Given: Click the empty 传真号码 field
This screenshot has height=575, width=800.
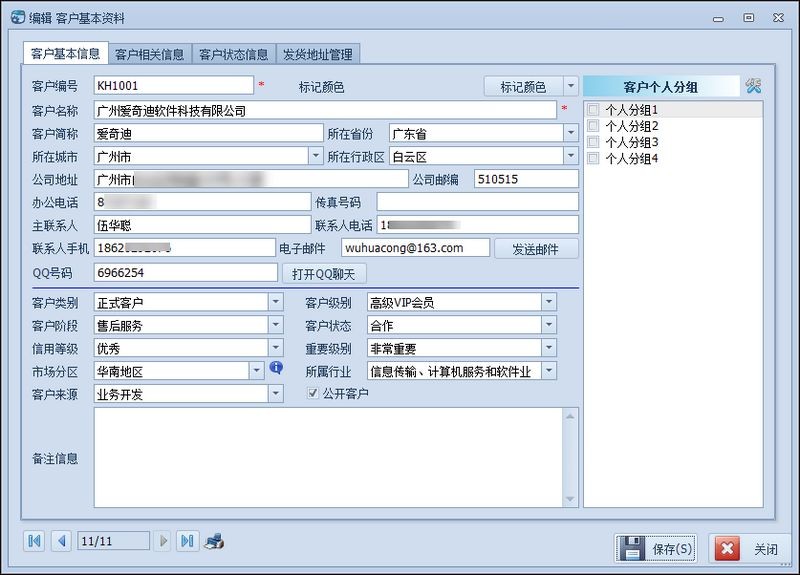Looking at the screenshot, I should pyautogui.click(x=478, y=202).
